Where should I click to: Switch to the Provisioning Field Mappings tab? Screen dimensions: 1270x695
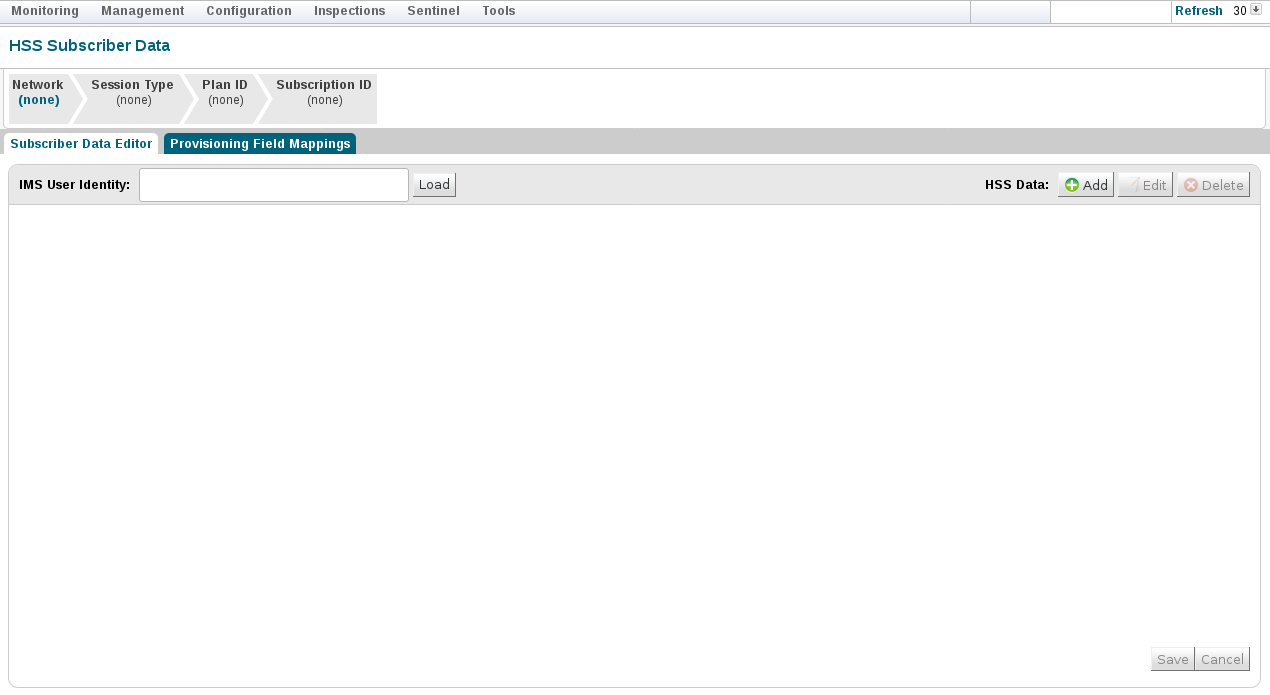(261, 143)
